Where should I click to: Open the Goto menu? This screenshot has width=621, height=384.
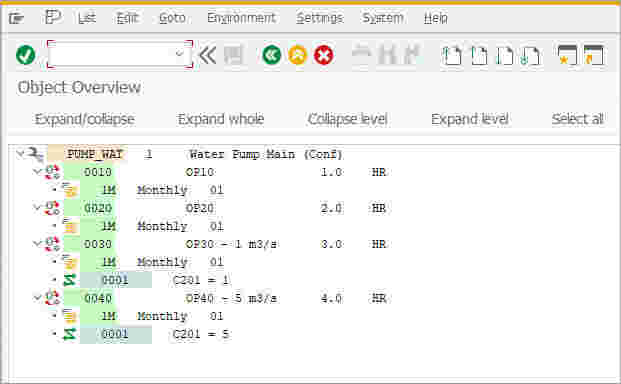pyautogui.click(x=172, y=18)
